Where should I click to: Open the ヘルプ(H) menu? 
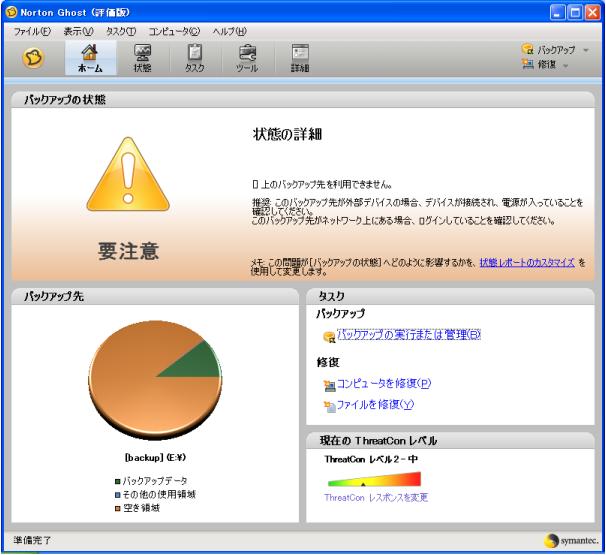[229, 31]
